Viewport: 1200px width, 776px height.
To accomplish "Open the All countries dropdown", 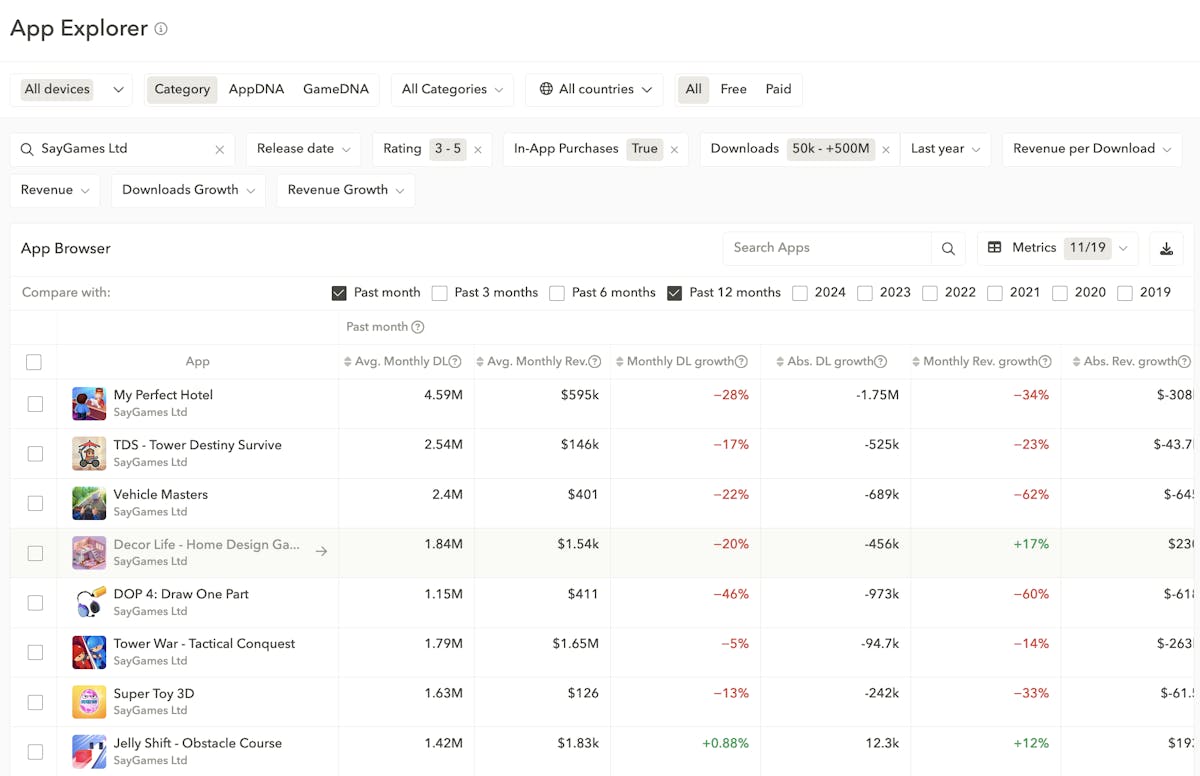I will pyautogui.click(x=595, y=89).
